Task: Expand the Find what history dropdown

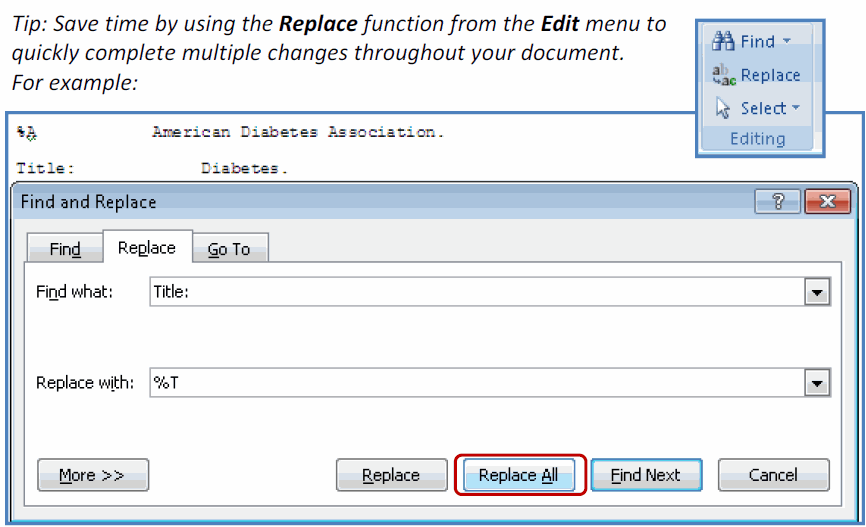Action: coord(817,292)
